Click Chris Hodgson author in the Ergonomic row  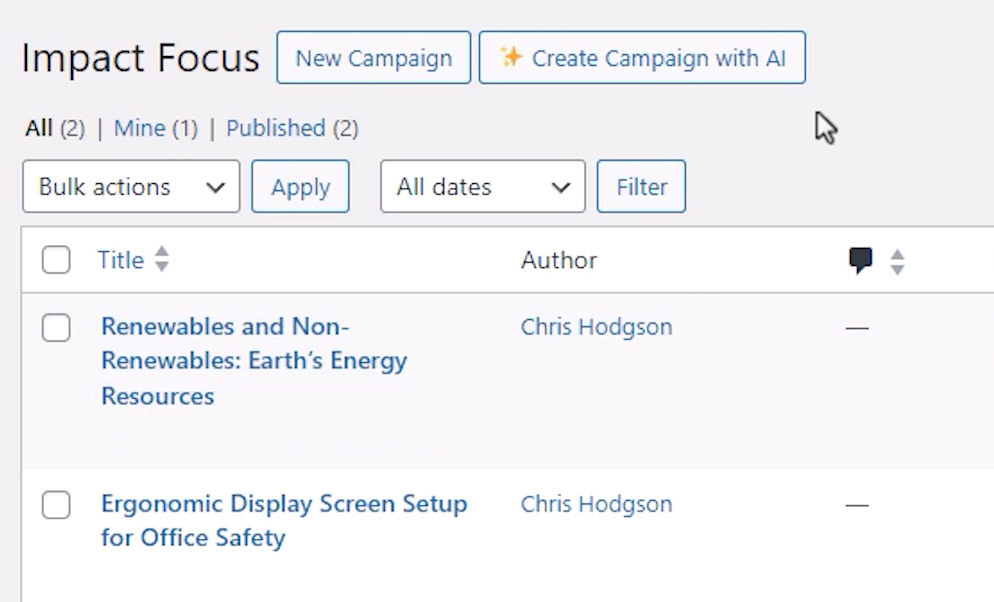[x=596, y=505]
